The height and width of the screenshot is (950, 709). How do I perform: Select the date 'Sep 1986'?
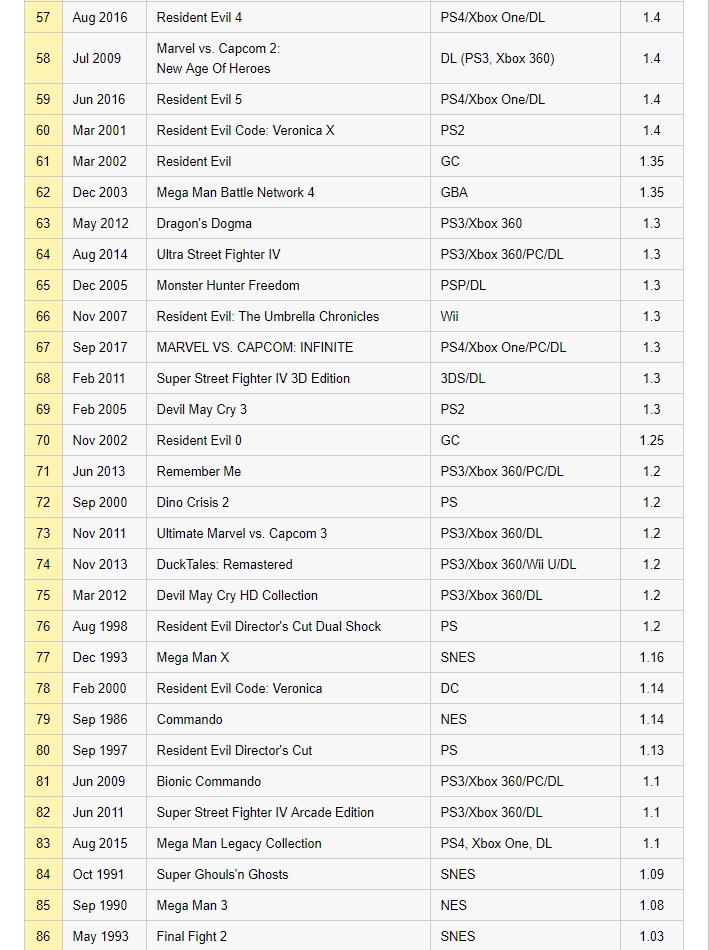point(100,719)
